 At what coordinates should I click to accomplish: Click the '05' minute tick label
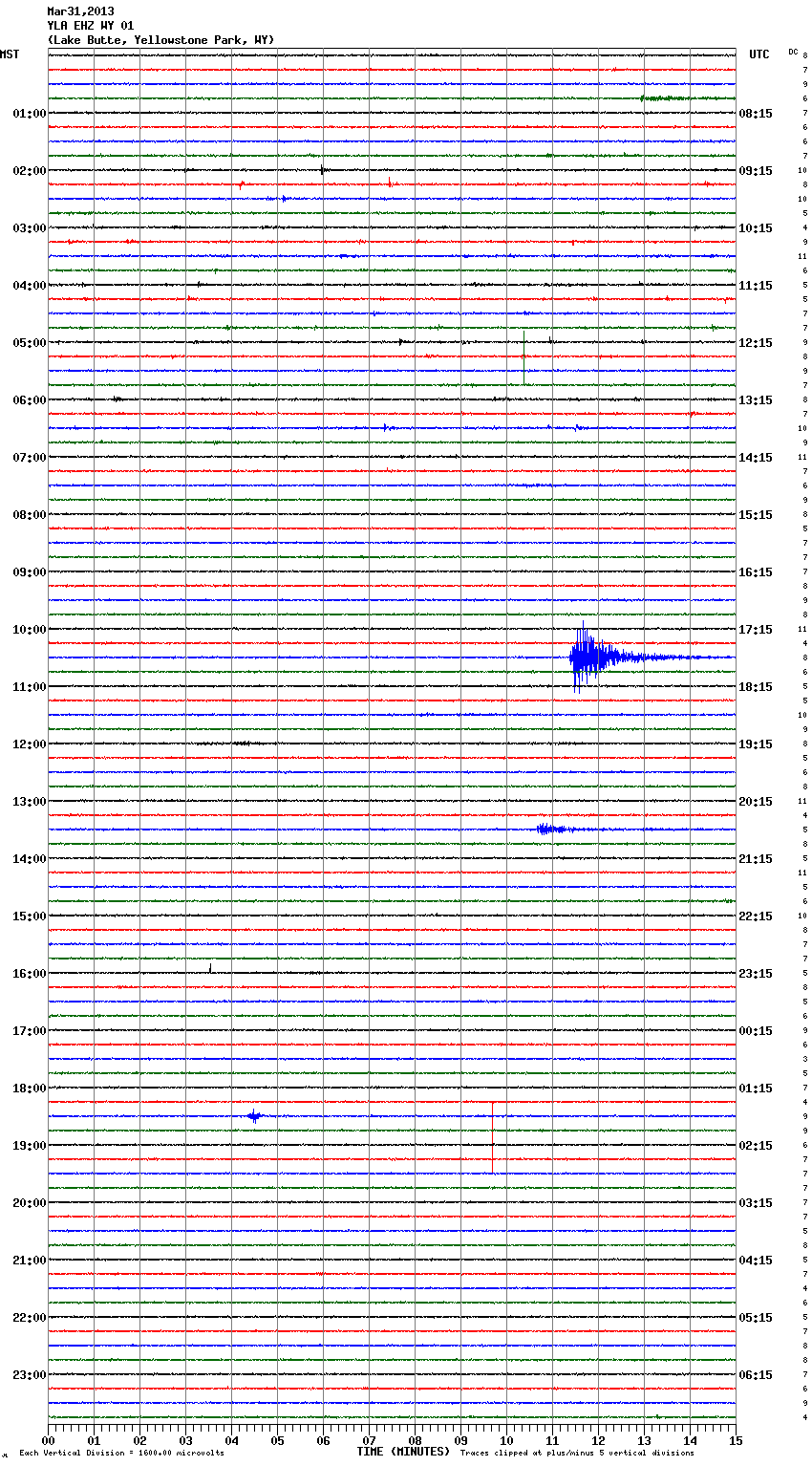(277, 1440)
